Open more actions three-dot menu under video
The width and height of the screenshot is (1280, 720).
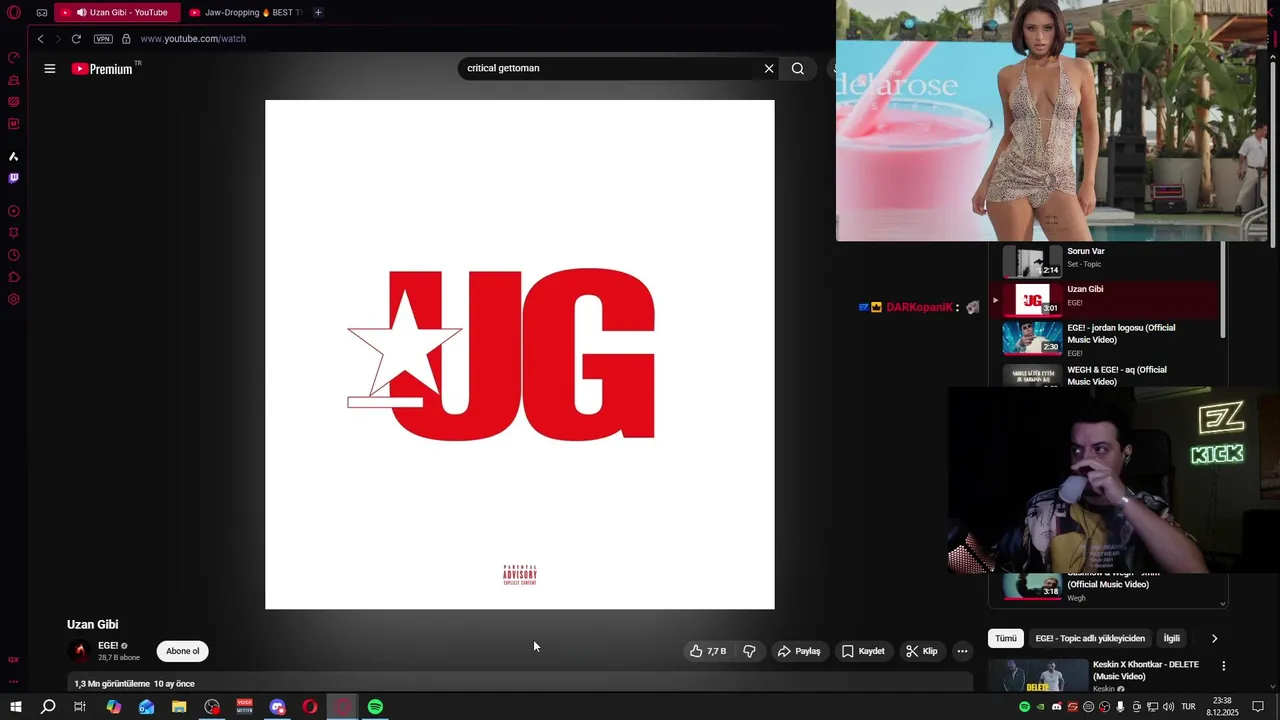pyautogui.click(x=962, y=651)
